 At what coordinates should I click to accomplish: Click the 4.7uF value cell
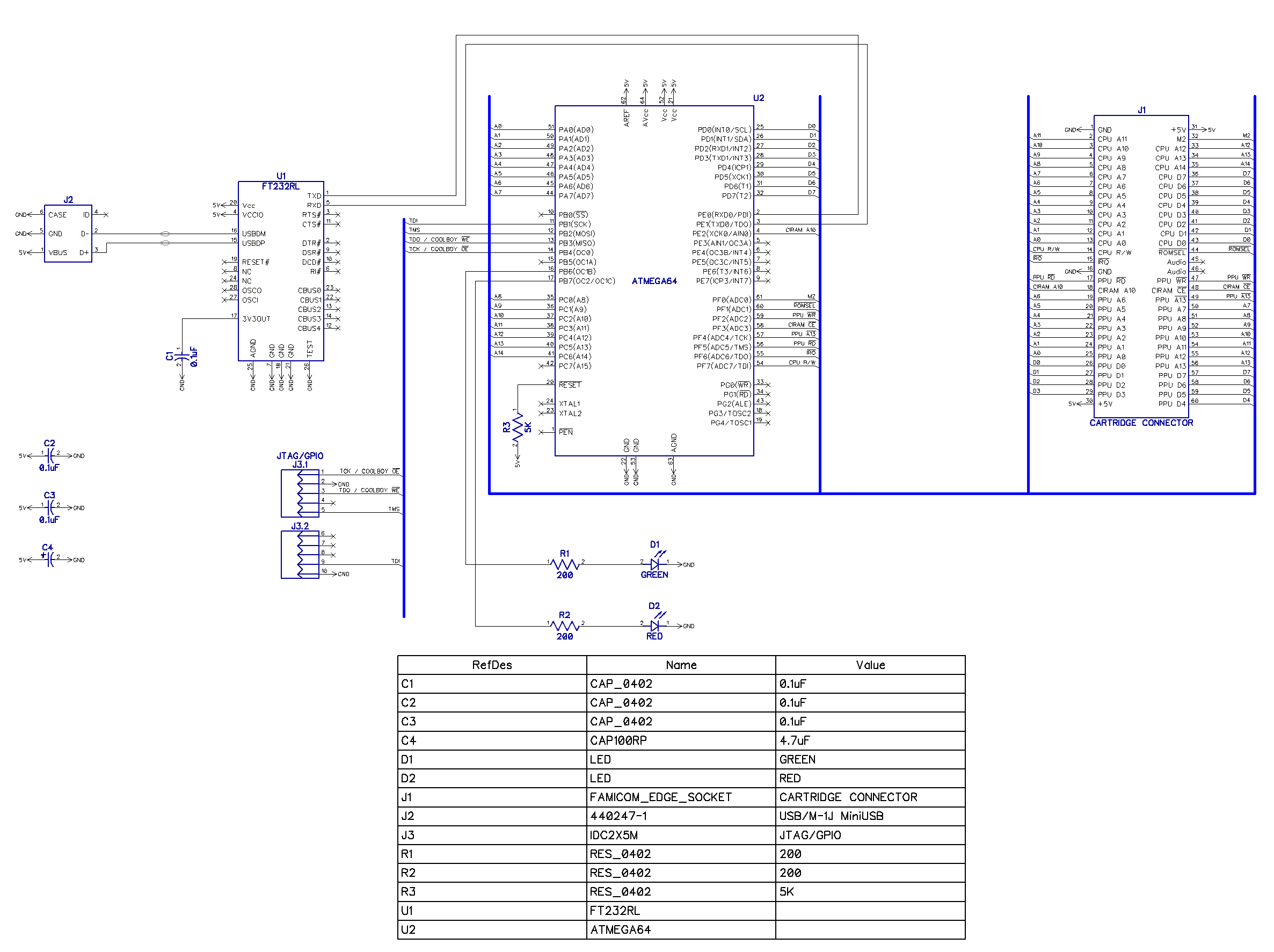[x=870, y=740]
